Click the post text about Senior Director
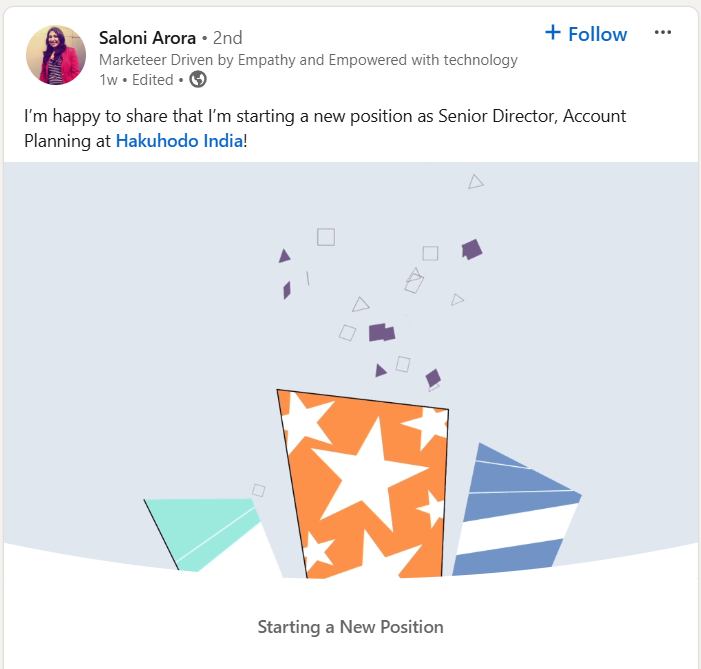The width and height of the screenshot is (701, 669). pyautogui.click(x=325, y=128)
